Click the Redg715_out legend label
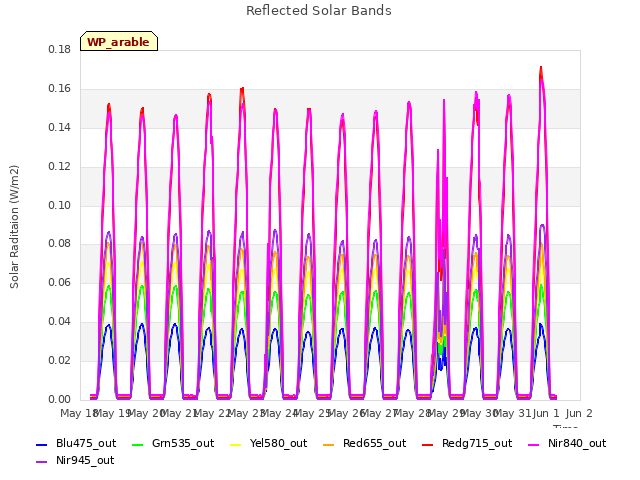640x480 pixels. 477,443
